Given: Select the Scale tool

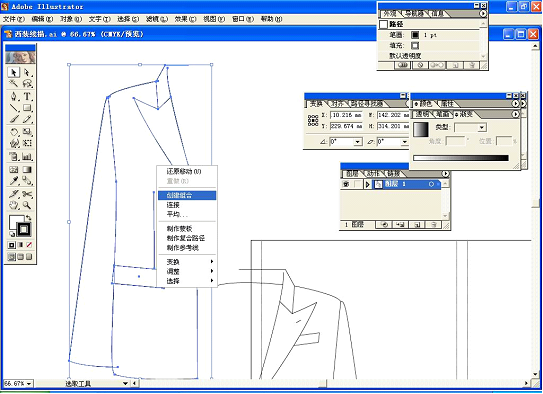Looking at the screenshot, I should 27,132.
